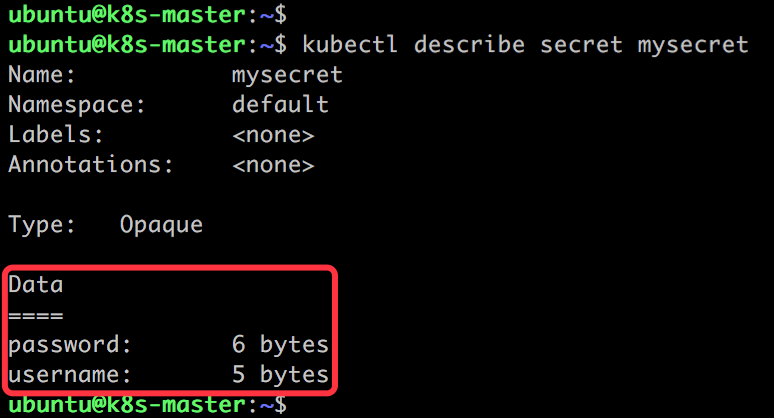Click the ==== separator under Data
Image resolution: width=774 pixels, height=418 pixels.
click(36, 315)
